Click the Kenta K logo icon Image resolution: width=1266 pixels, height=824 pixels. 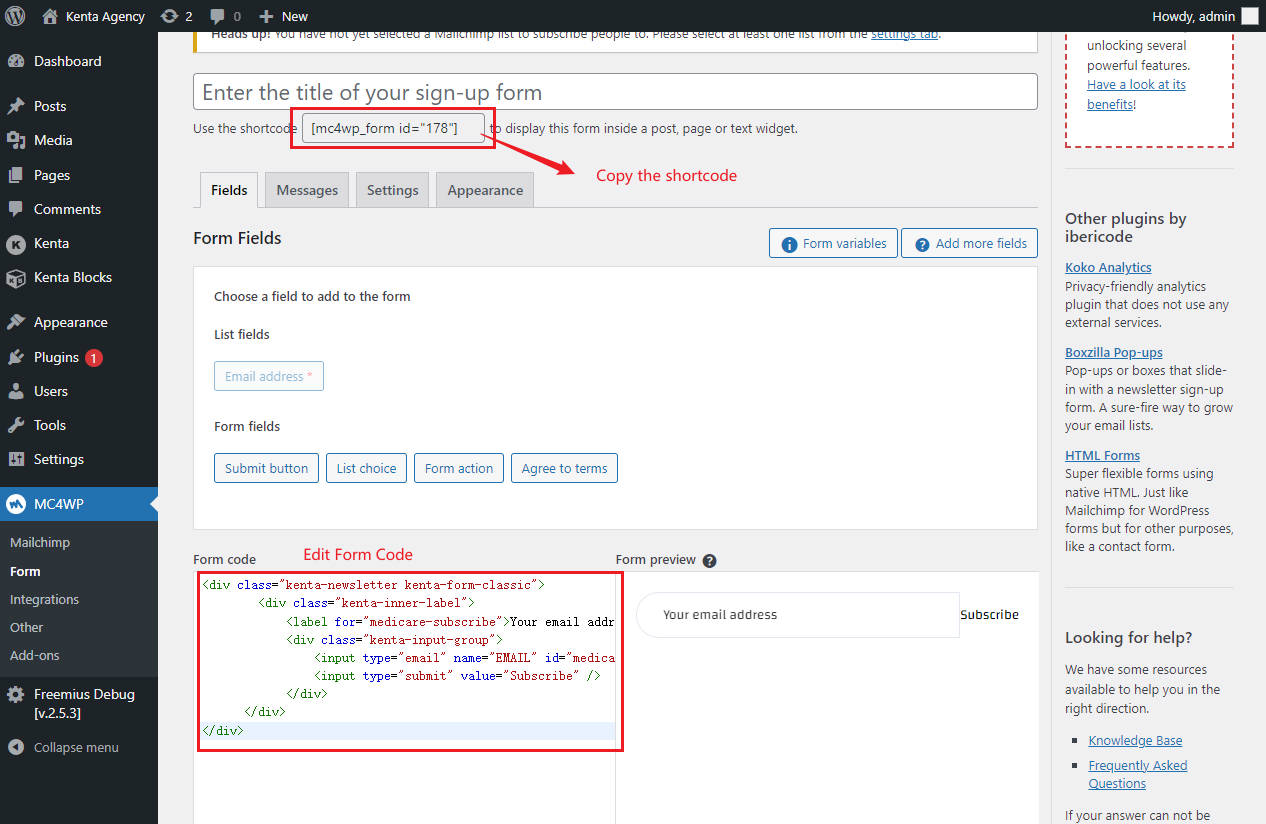[x=16, y=243]
